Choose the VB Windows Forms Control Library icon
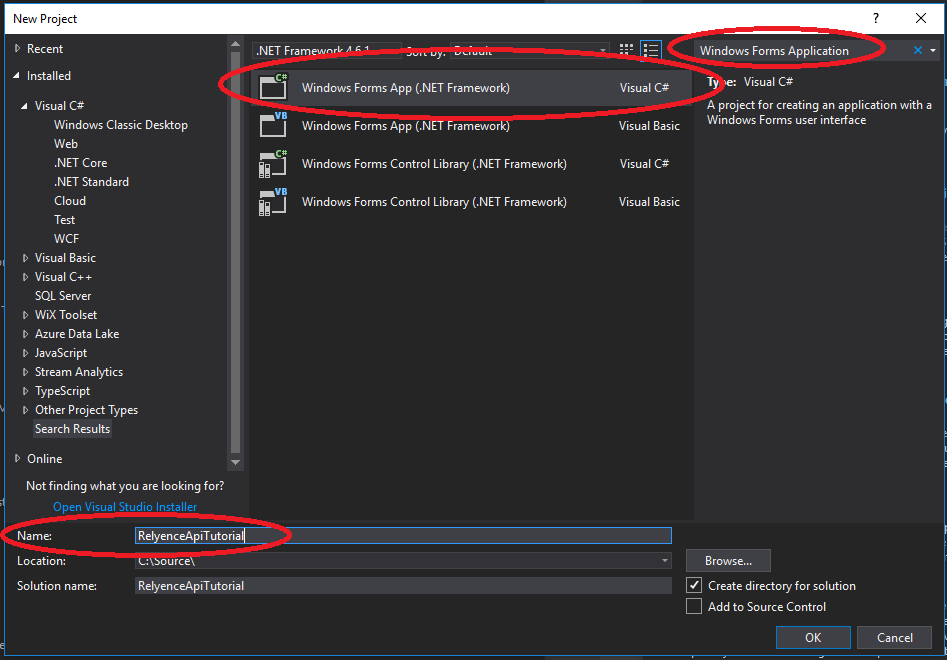Viewport: 947px width, 660px height. [x=273, y=202]
